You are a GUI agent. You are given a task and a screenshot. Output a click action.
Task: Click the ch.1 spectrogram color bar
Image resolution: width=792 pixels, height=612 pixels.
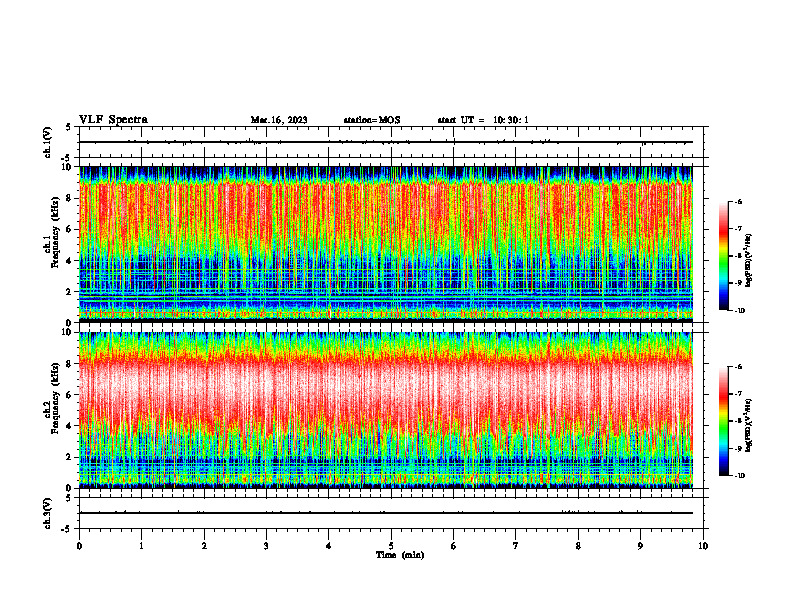click(723, 256)
